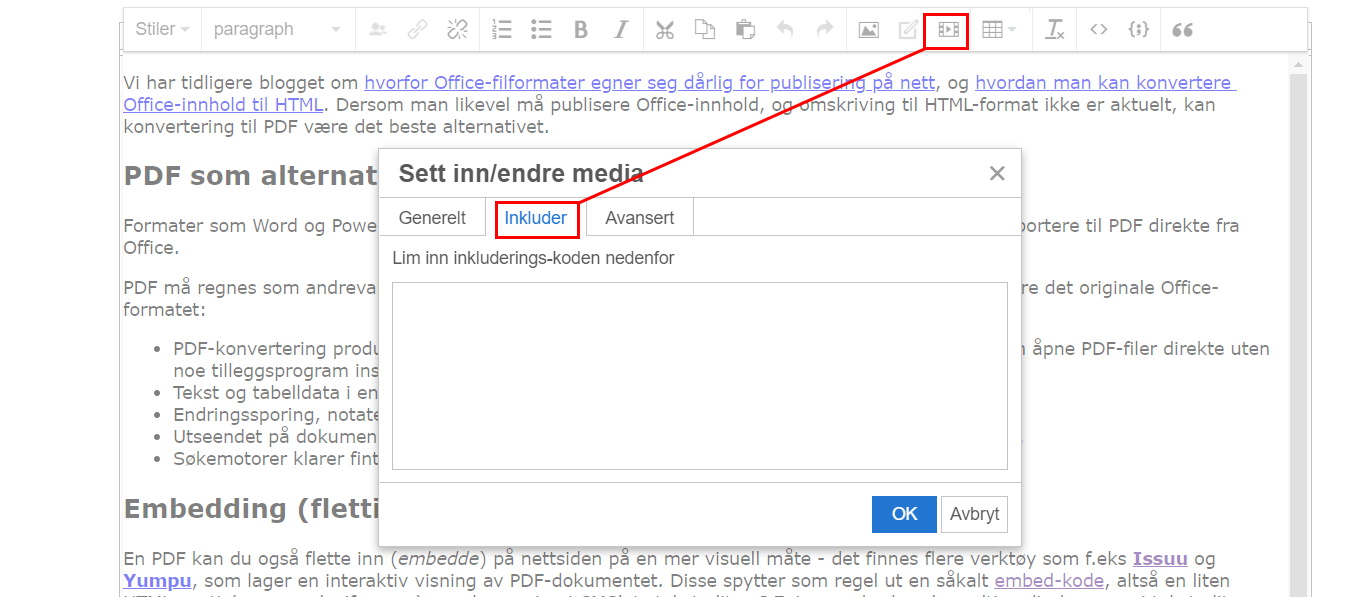
Task: Open the table insert dropdown
Action: coord(998,30)
